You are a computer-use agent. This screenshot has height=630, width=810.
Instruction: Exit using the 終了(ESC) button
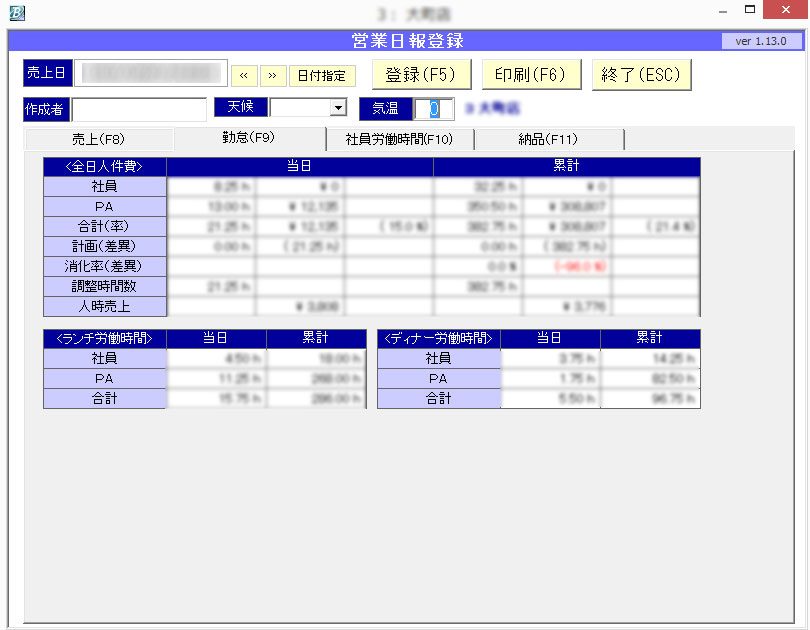tap(641, 75)
